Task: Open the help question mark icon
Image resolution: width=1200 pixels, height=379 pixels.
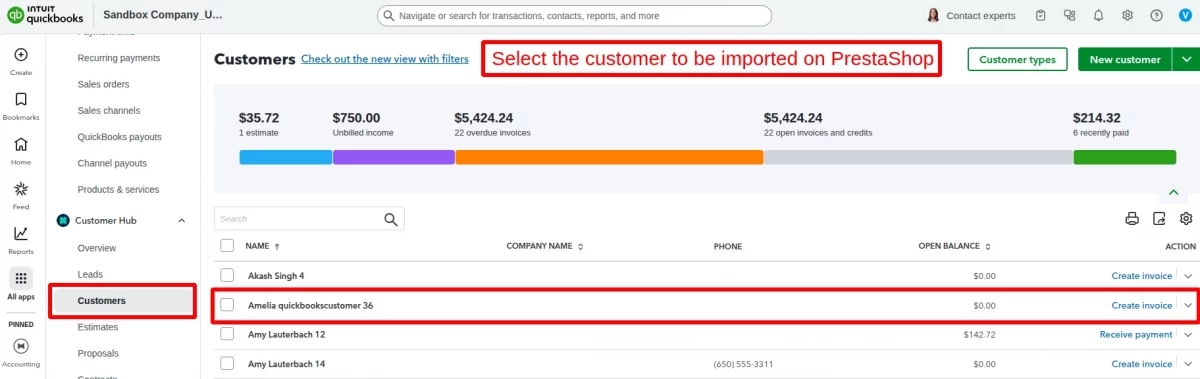Action: click(x=1157, y=16)
